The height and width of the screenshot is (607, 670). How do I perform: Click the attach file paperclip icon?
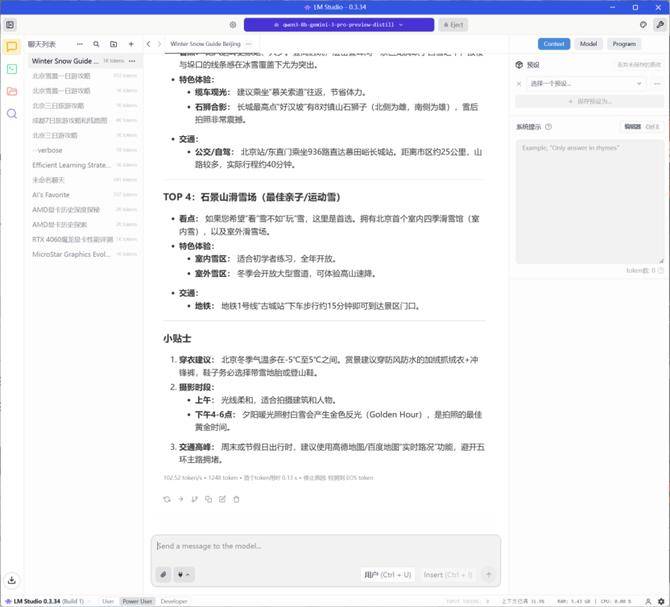pyautogui.click(x=162, y=574)
